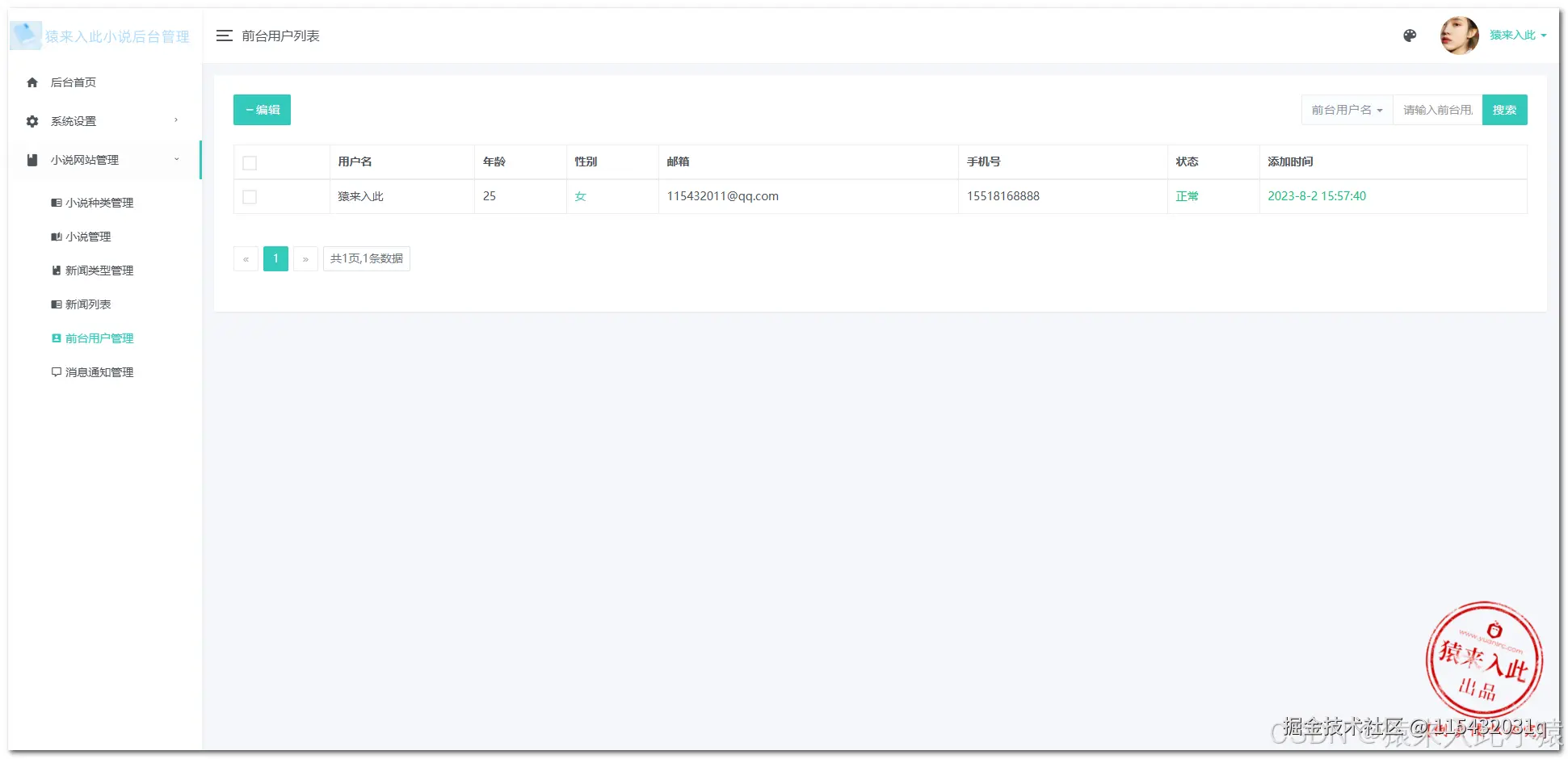Open 小说种类管理 page
Viewport: 1568px width, 759px height.
pyautogui.click(x=99, y=203)
